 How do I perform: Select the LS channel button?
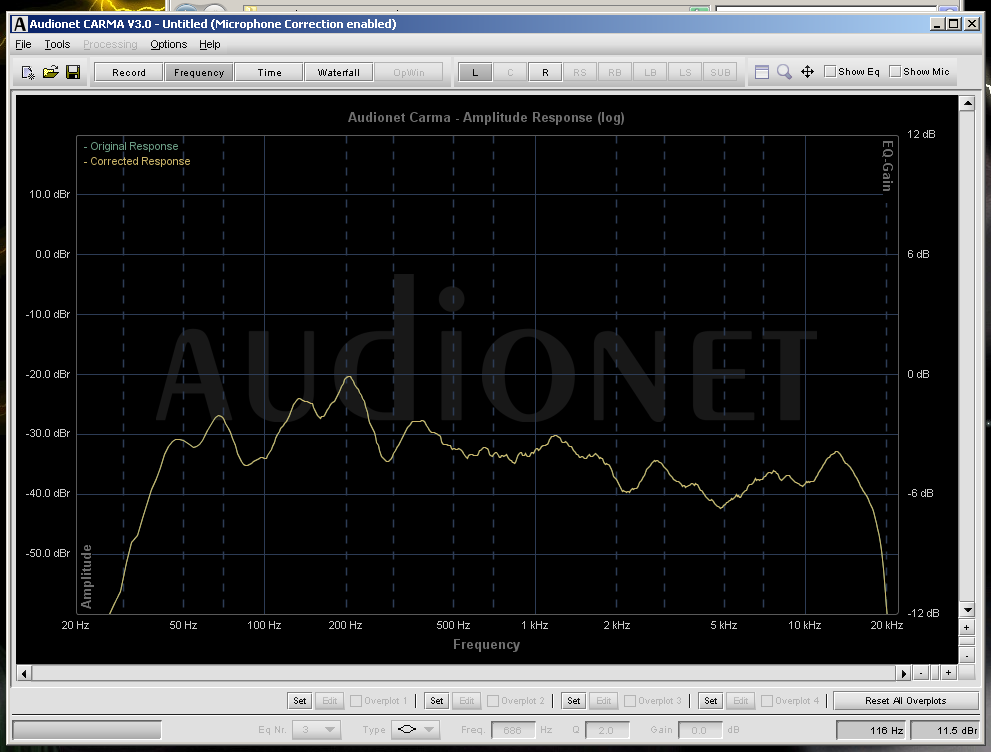686,73
